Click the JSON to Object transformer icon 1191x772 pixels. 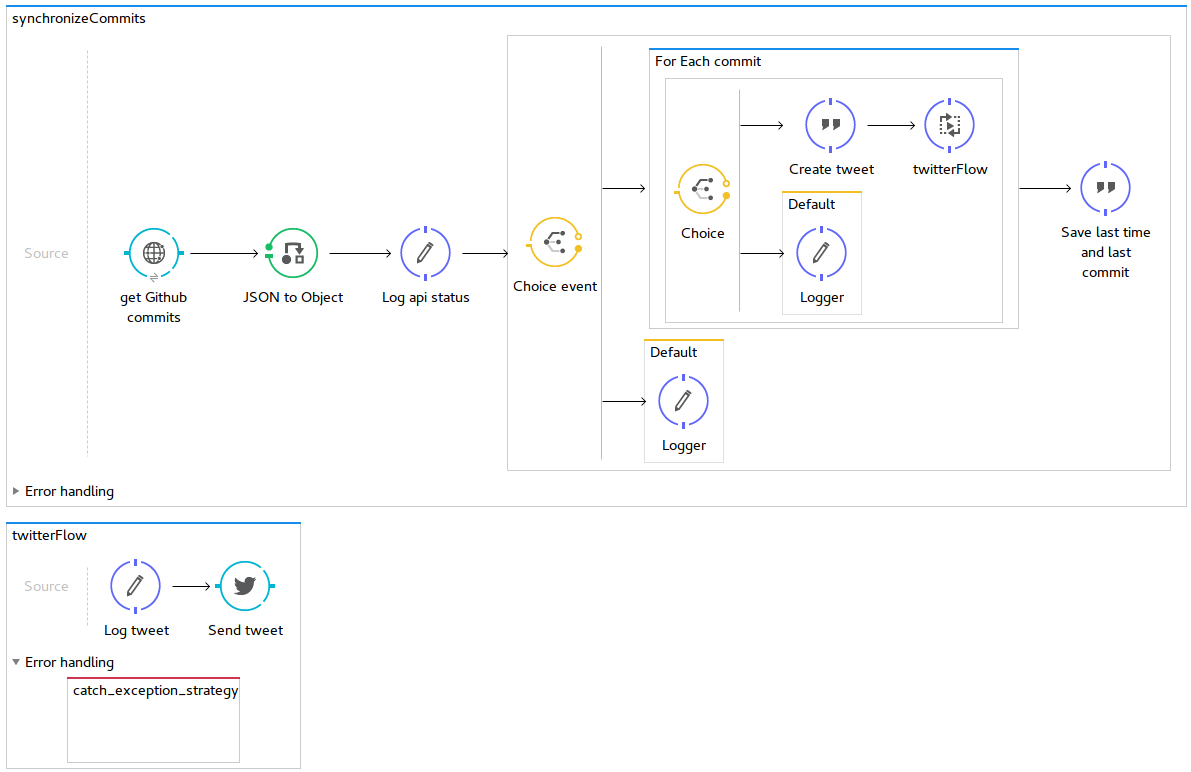(292, 253)
